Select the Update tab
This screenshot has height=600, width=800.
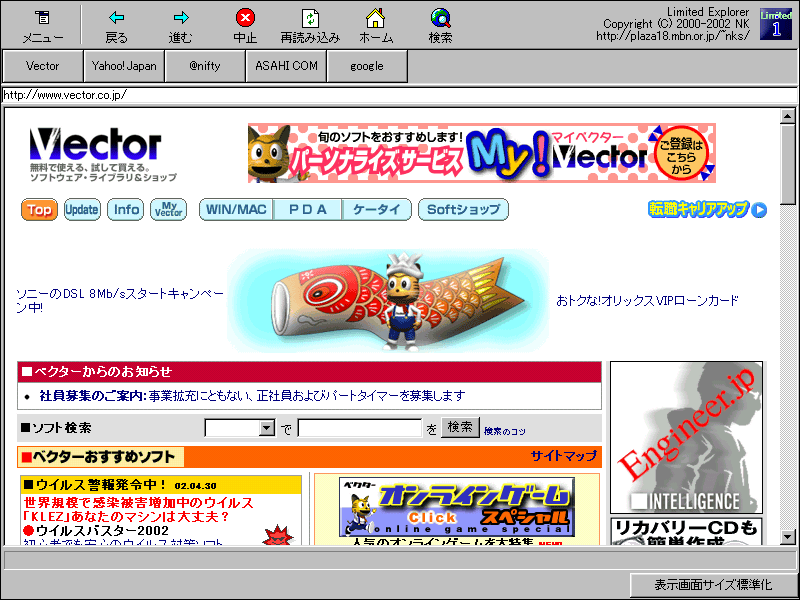82,210
